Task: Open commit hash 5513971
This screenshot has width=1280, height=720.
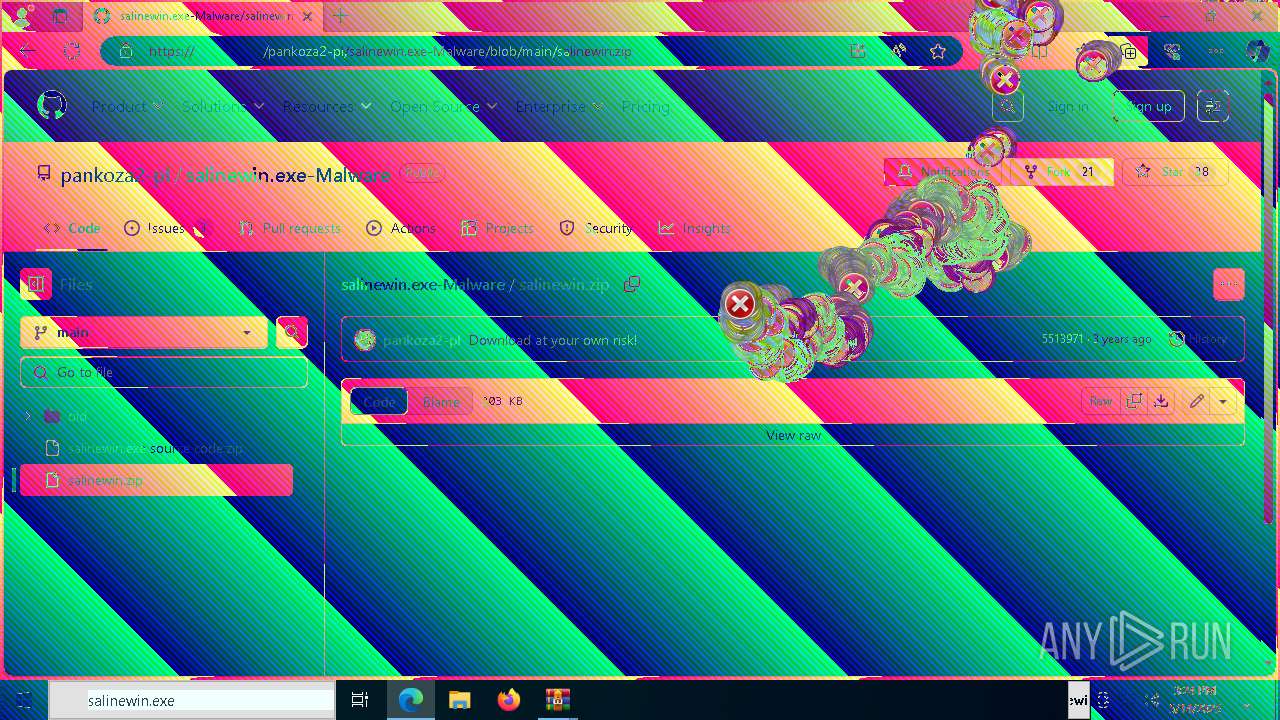Action: click(x=1062, y=339)
